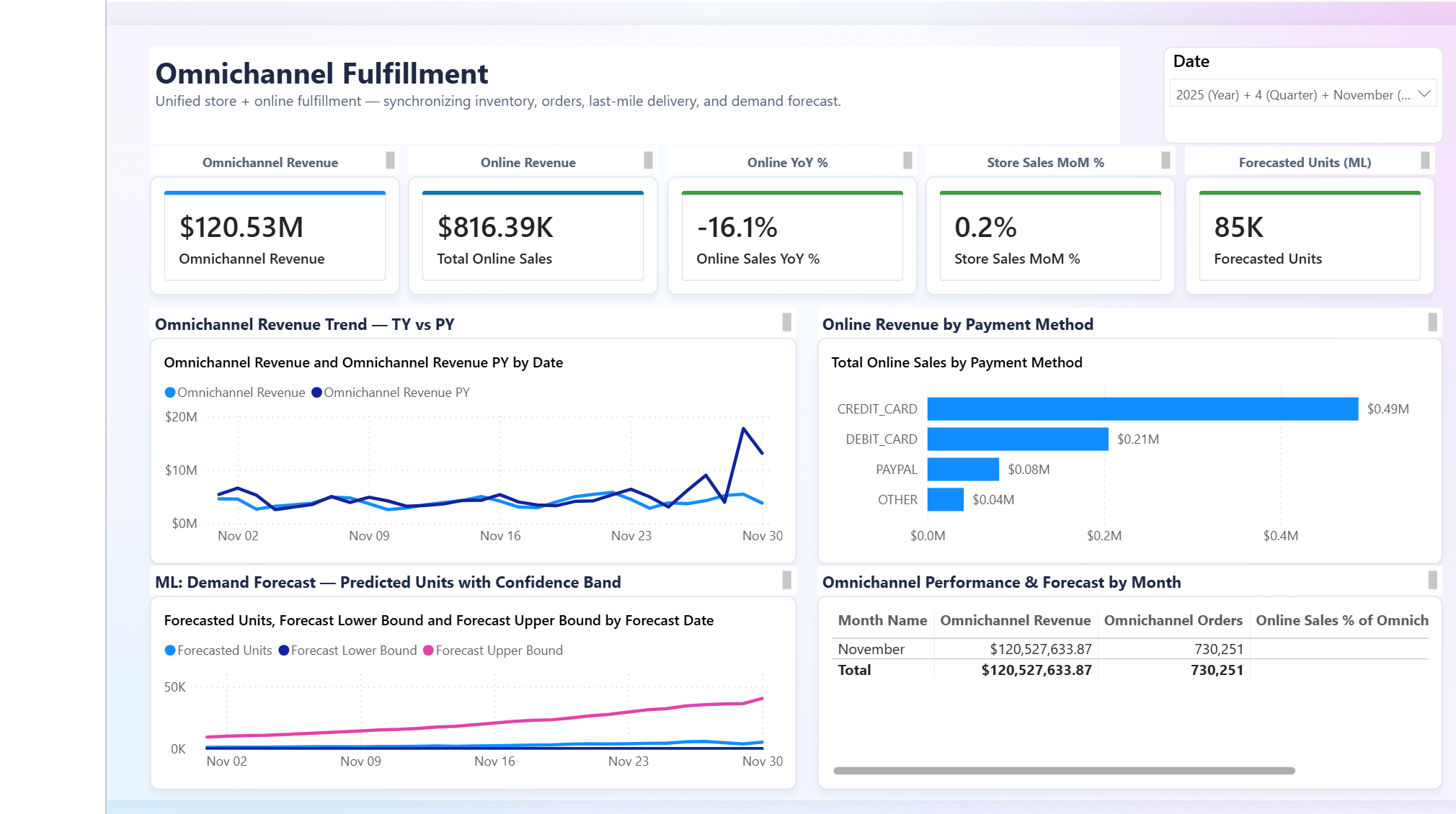Toggle Forecasted Units legend item
Image resolution: width=1456 pixels, height=814 pixels.
coord(218,650)
